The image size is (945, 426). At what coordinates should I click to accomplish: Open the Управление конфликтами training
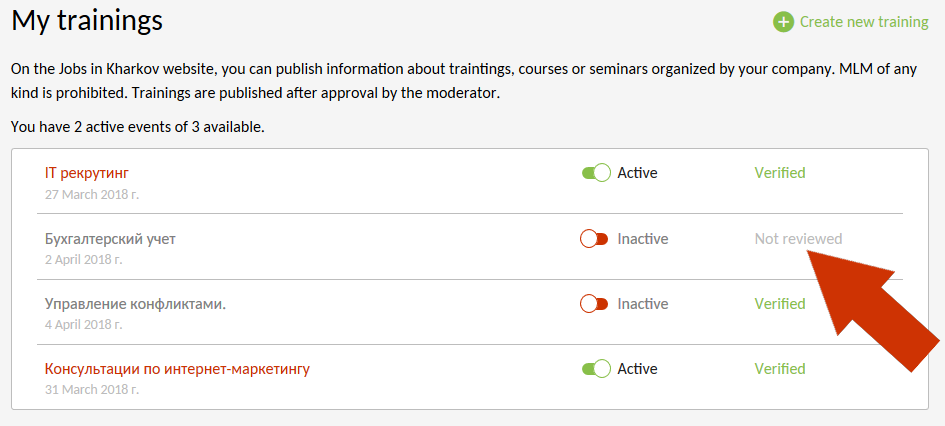(x=135, y=304)
